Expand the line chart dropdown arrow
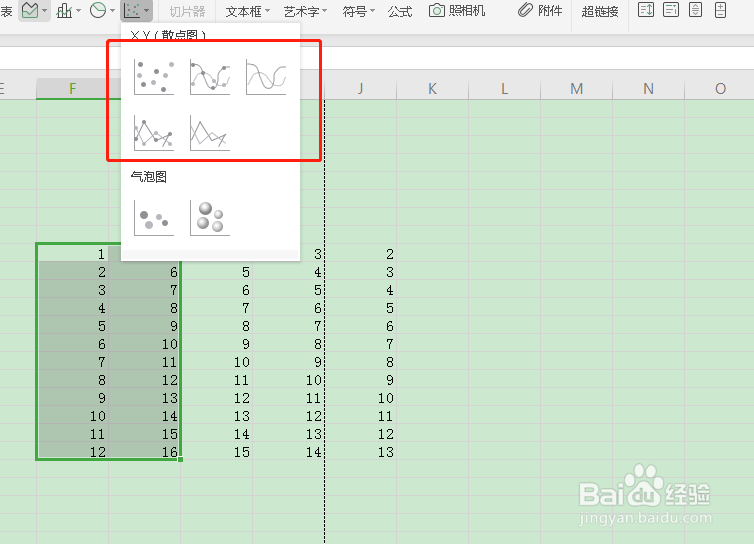 (x=44, y=10)
